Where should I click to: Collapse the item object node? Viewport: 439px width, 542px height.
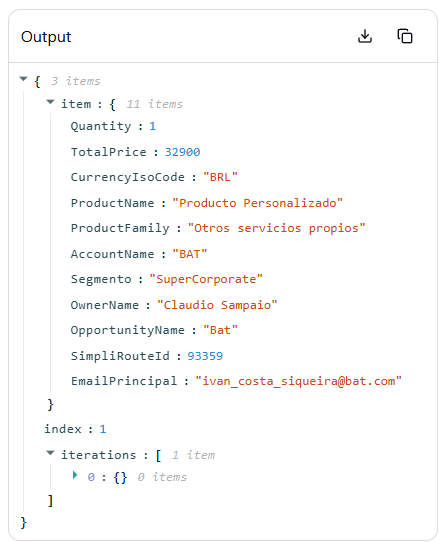50,102
